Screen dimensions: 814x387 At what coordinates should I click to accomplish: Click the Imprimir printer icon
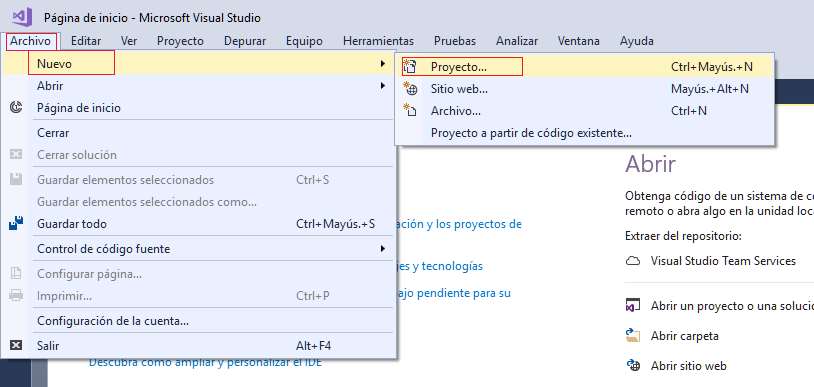pos(16,296)
